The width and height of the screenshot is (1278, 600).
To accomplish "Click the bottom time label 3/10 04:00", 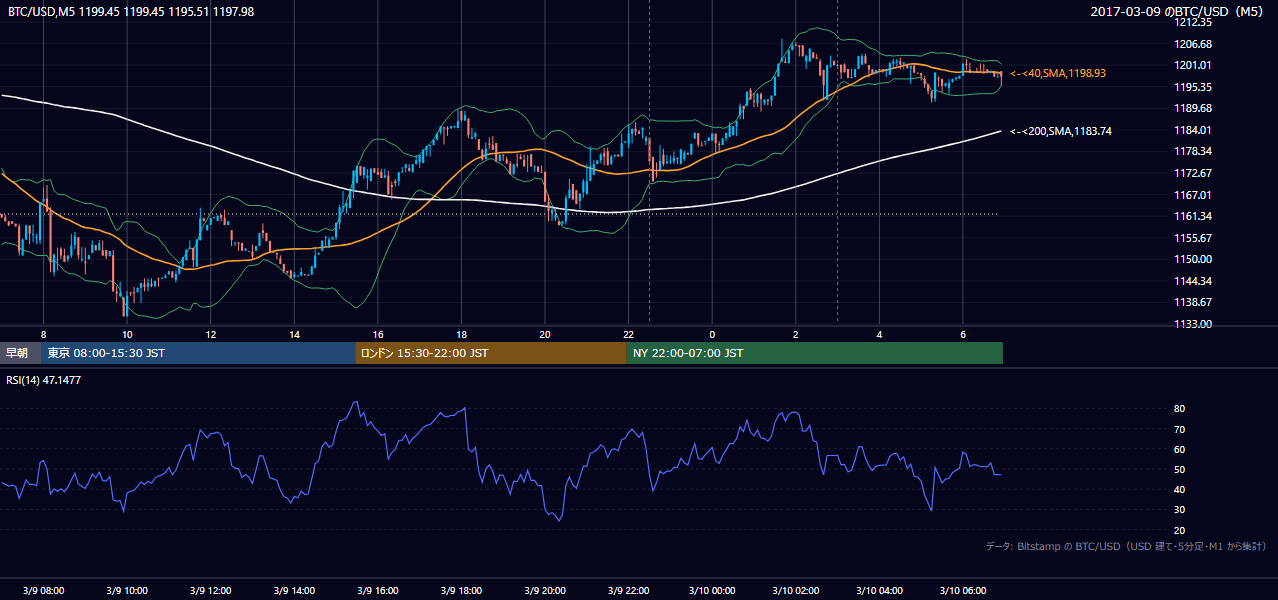I will point(879,591).
